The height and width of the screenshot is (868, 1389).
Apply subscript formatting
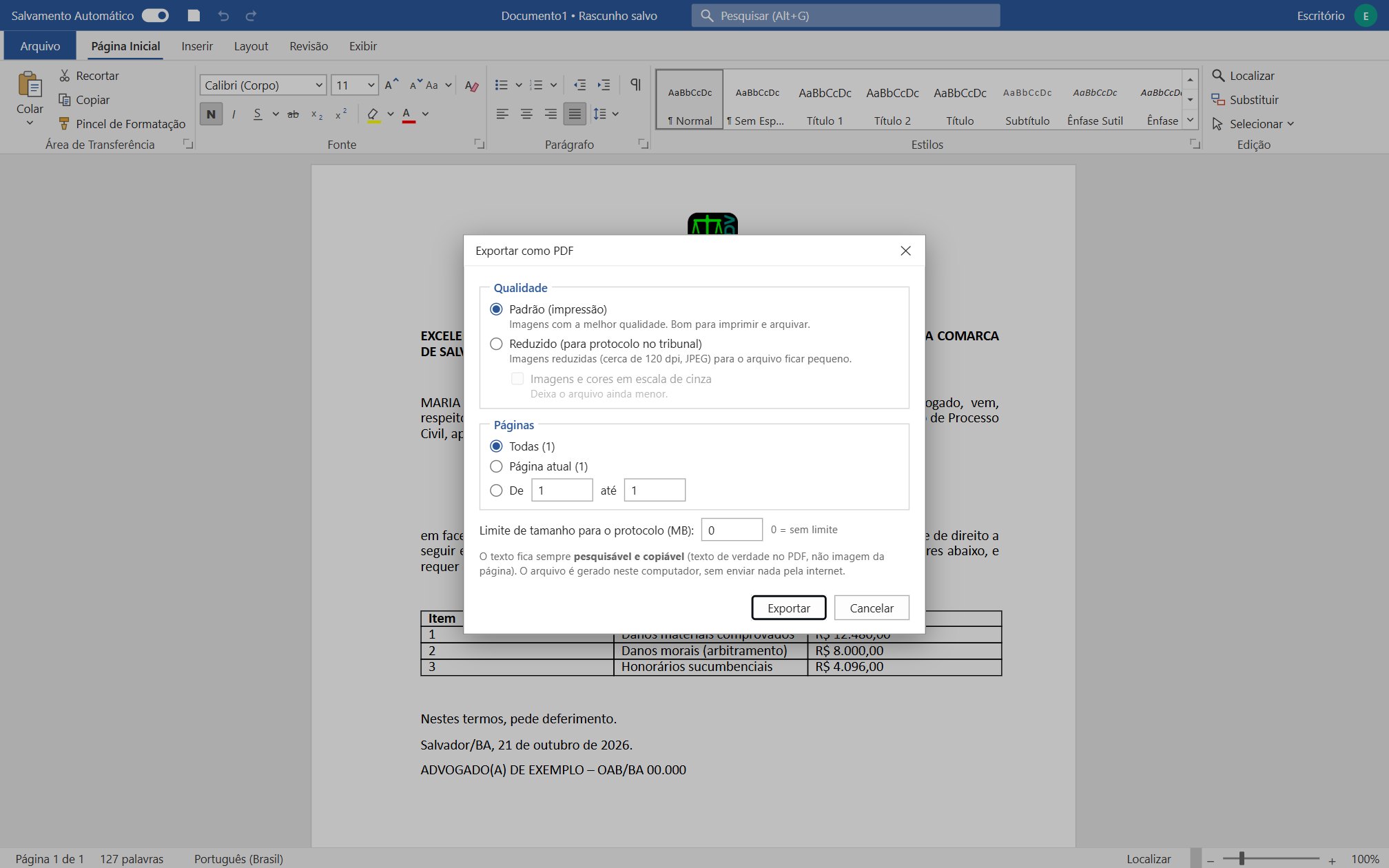317,114
